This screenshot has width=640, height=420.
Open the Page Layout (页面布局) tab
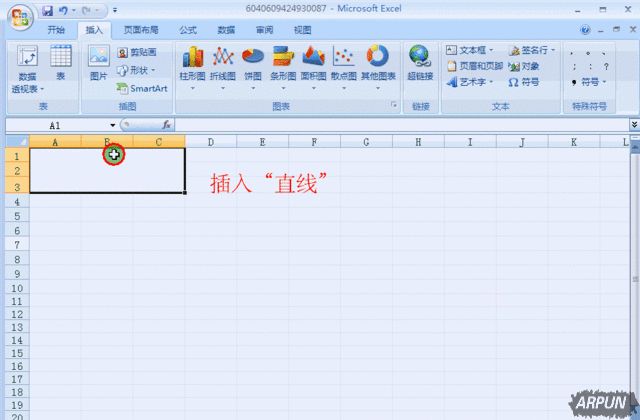(x=141, y=30)
